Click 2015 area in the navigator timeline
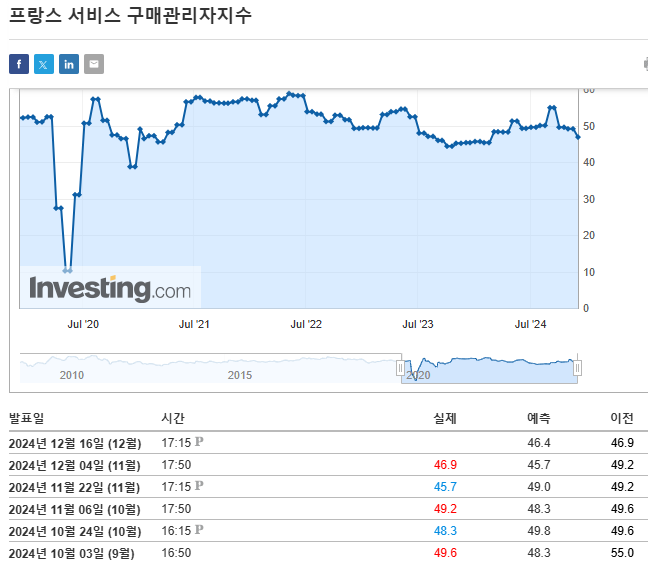 pos(240,374)
